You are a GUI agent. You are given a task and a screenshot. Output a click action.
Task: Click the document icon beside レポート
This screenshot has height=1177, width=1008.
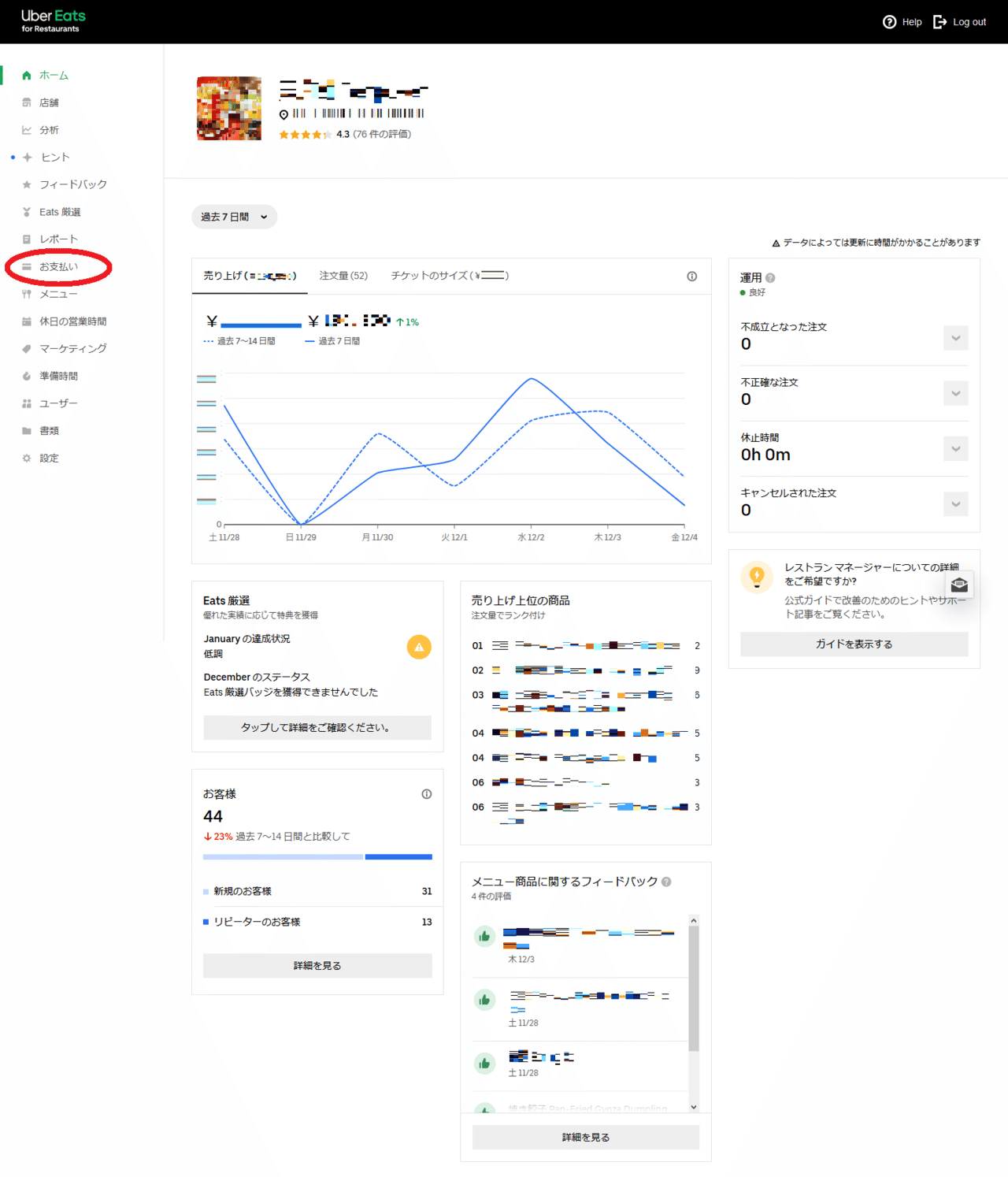[27, 239]
